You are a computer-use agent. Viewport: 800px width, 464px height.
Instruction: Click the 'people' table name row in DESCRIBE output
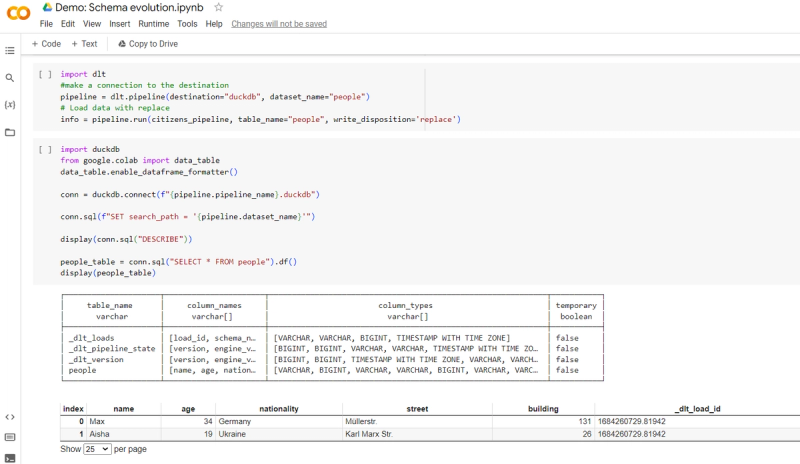[x=82, y=370]
